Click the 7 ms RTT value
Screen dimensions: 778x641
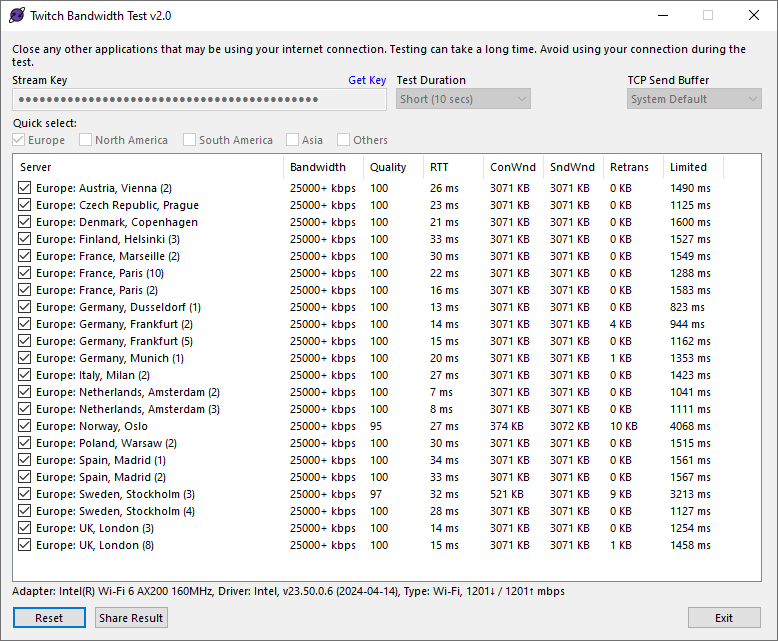(441, 392)
